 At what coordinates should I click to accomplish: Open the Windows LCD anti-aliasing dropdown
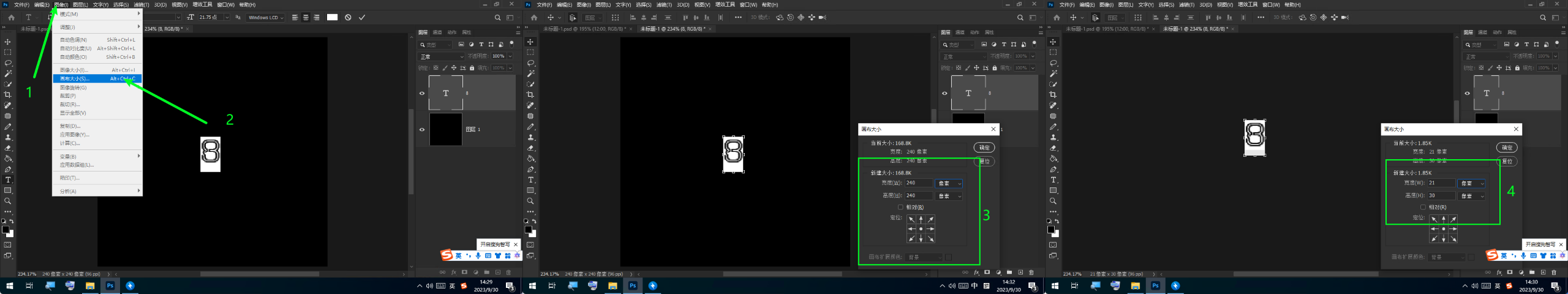(266, 18)
